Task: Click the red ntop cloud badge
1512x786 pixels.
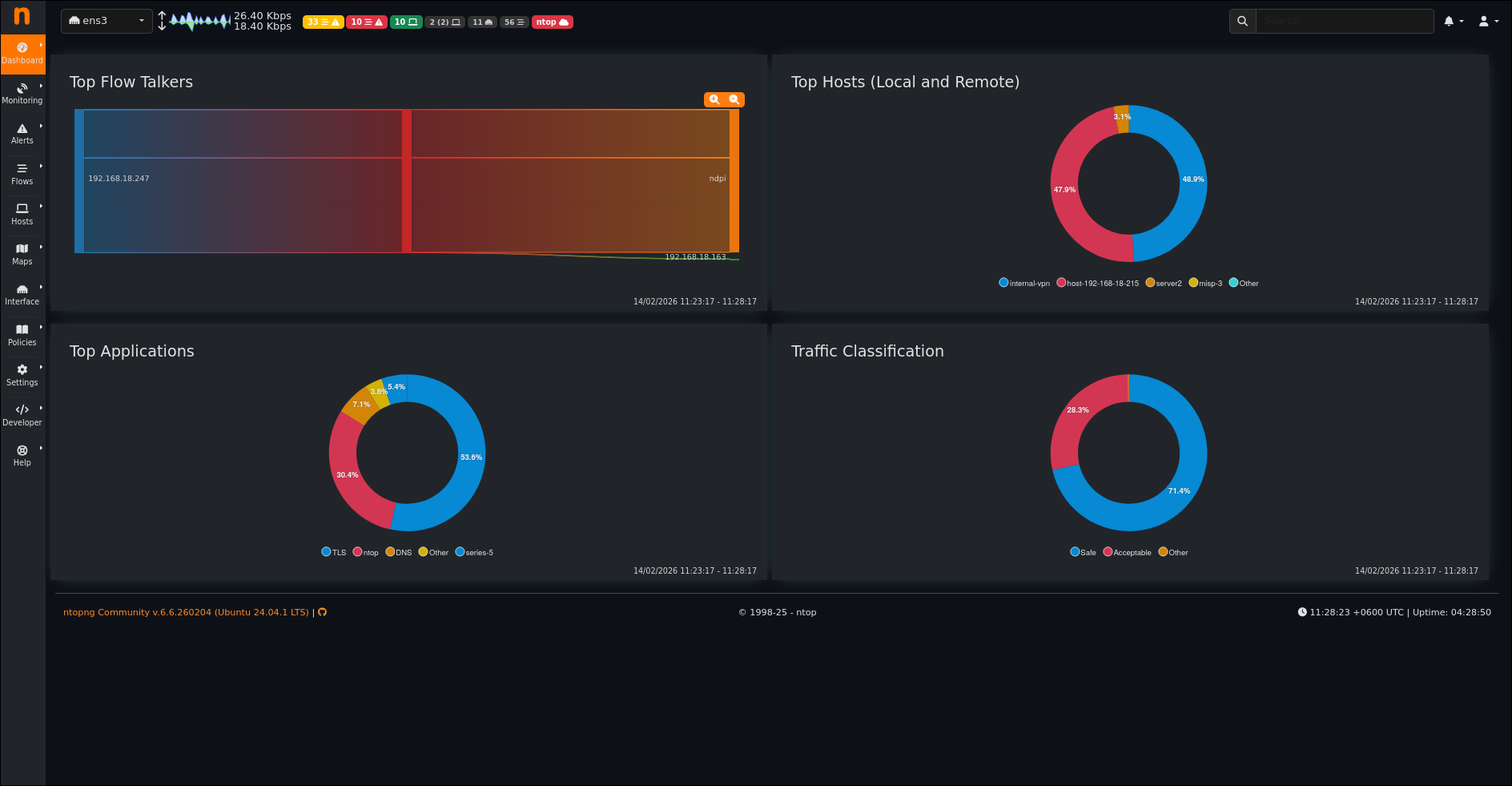Action: [552, 22]
